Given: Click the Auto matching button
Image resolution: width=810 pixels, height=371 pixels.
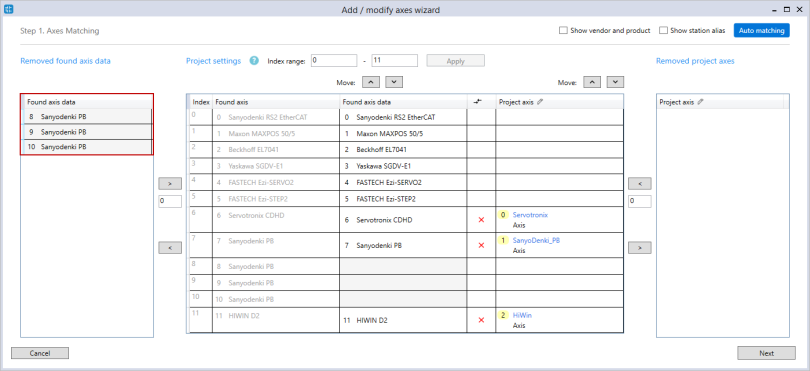Looking at the screenshot, I should pos(761,30).
